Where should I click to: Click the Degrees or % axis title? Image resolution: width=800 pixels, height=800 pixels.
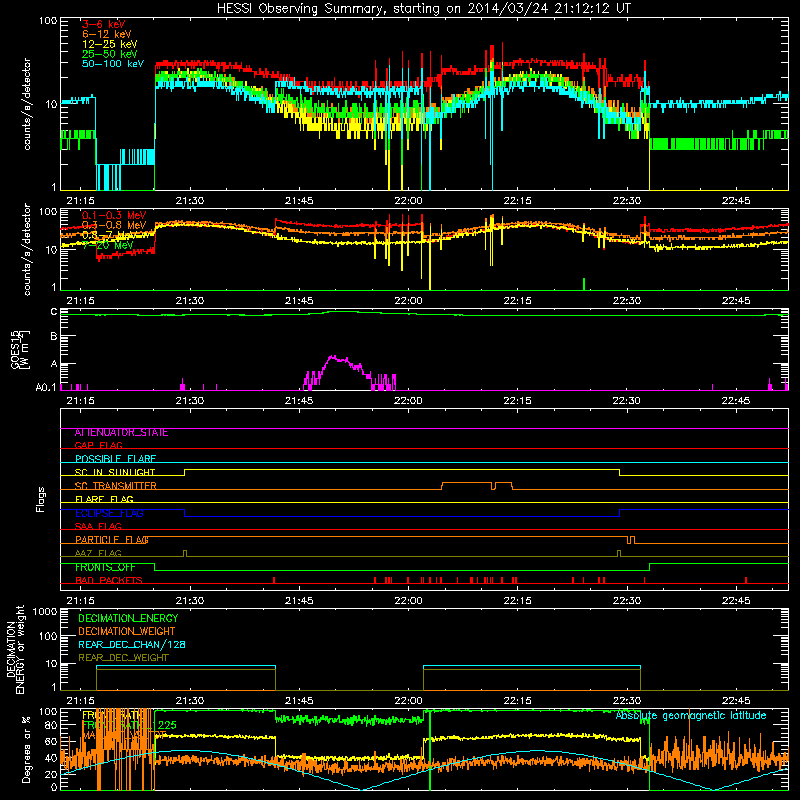pyautogui.click(x=26, y=750)
